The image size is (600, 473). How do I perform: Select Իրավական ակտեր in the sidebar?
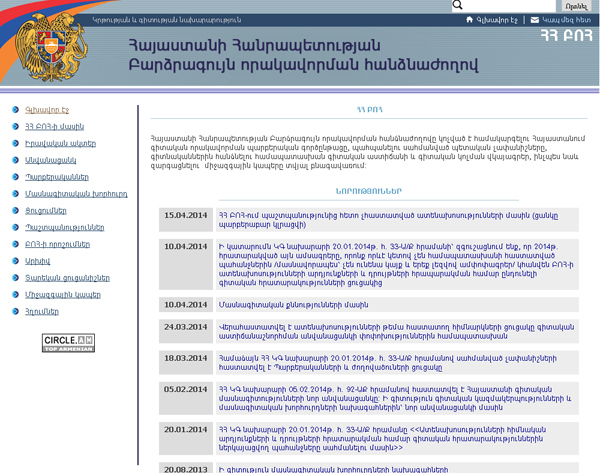click(59, 143)
